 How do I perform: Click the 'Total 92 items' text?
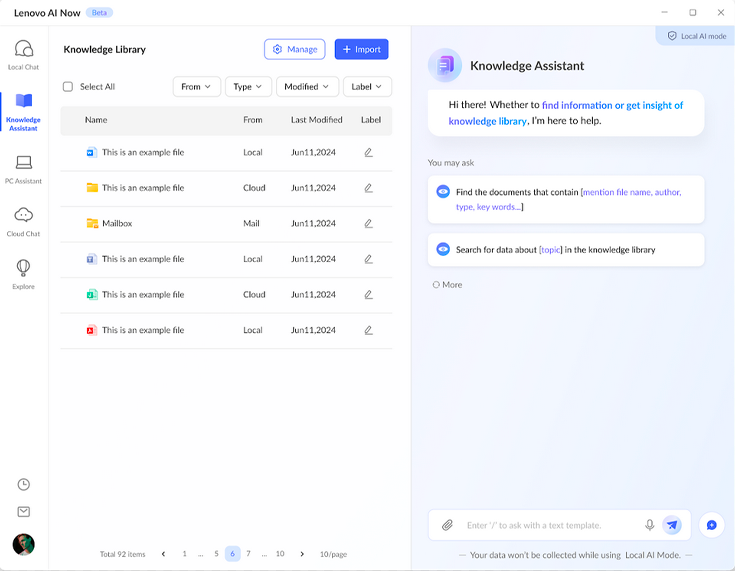pyautogui.click(x=122, y=554)
